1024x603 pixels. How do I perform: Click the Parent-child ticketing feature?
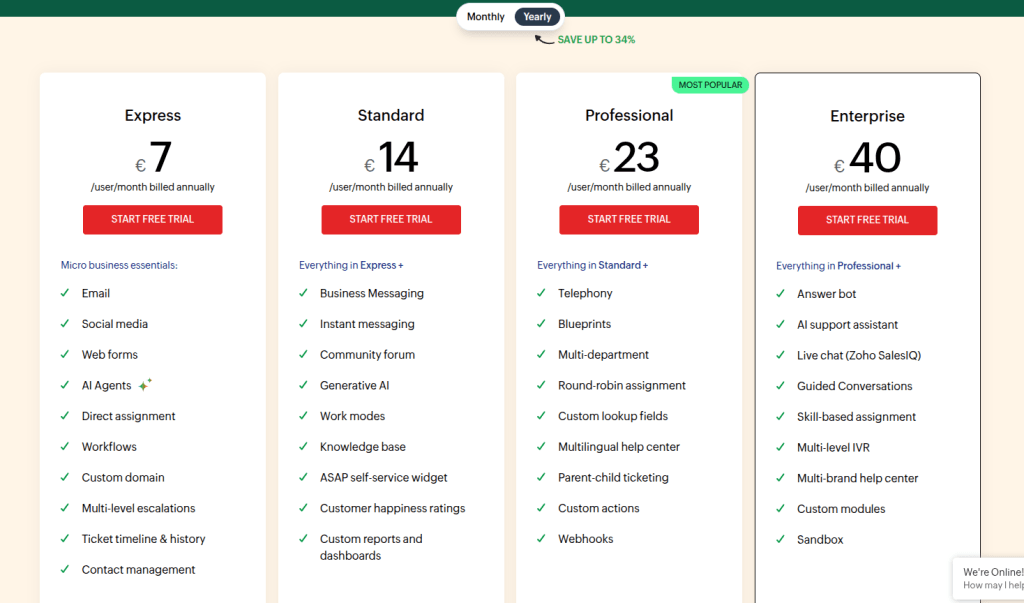pos(613,478)
